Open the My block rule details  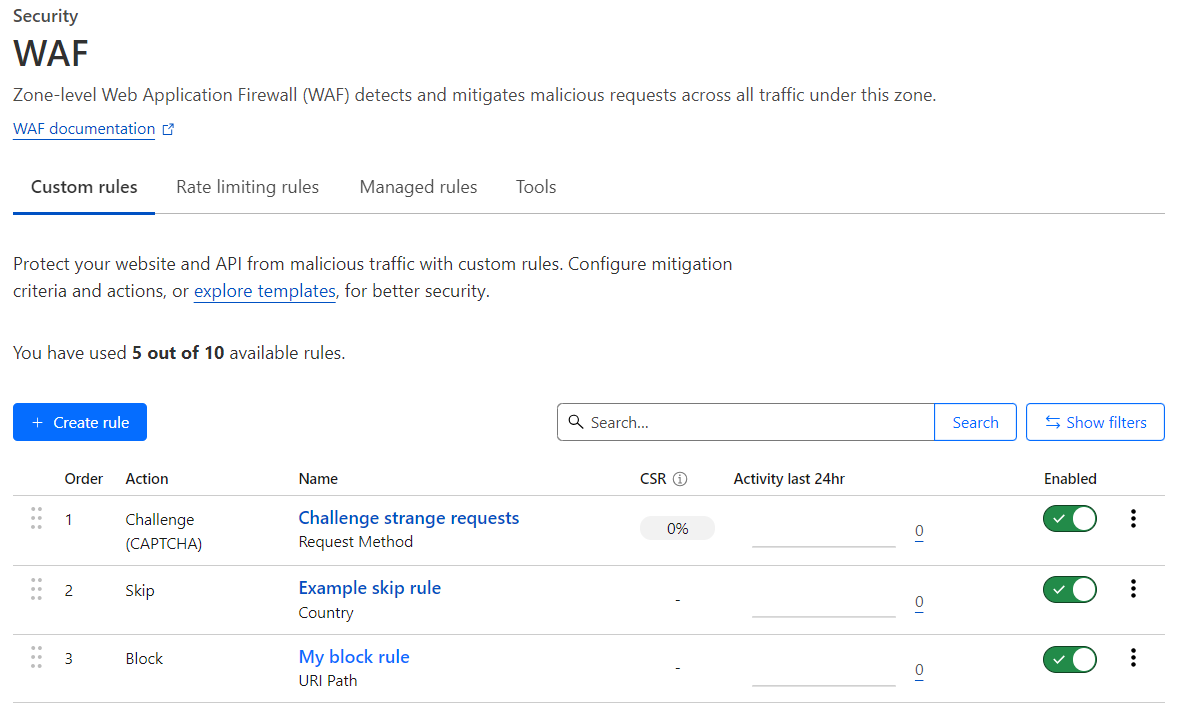[x=354, y=656]
